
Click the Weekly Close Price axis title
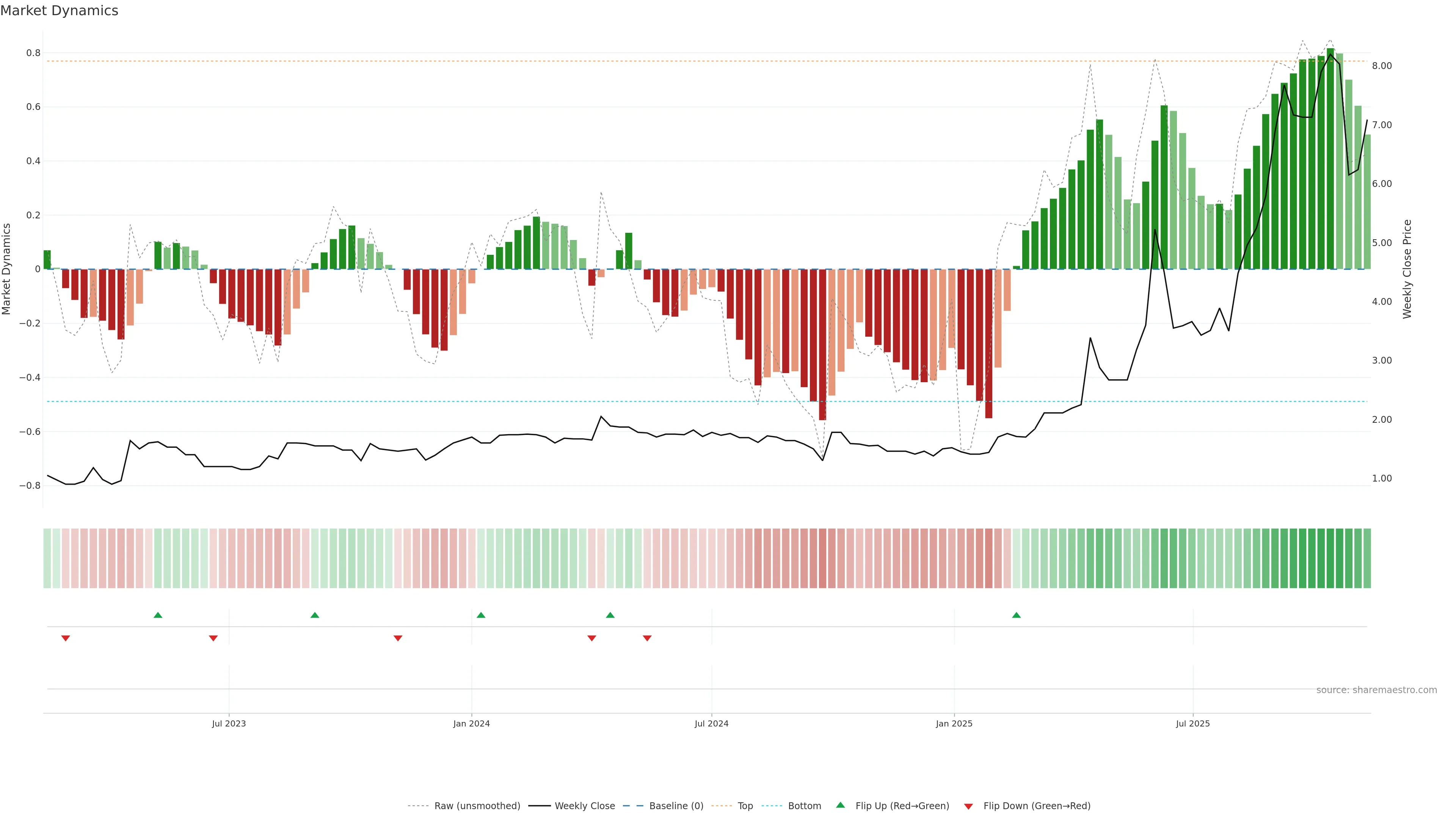click(x=1407, y=269)
